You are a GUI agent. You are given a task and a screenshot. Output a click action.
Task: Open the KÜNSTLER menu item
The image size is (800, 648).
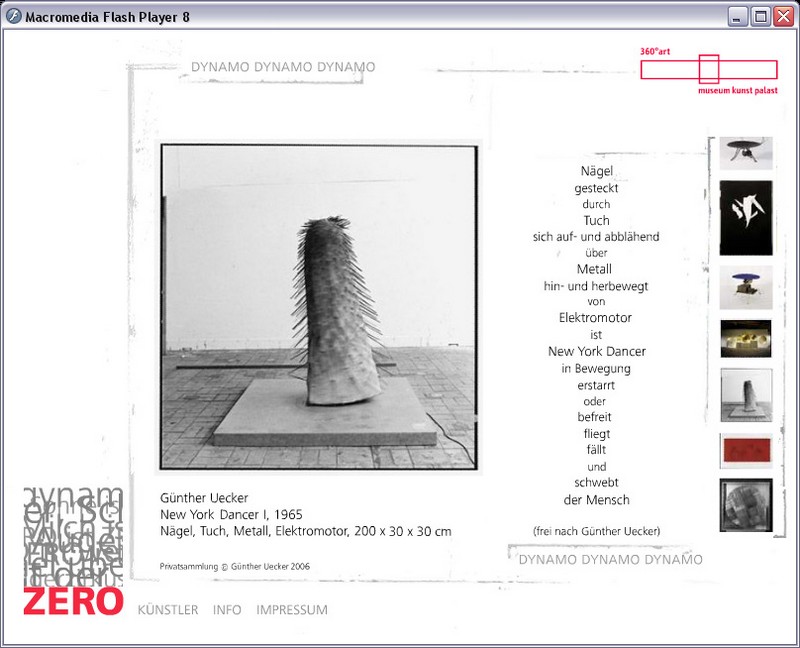click(x=167, y=610)
